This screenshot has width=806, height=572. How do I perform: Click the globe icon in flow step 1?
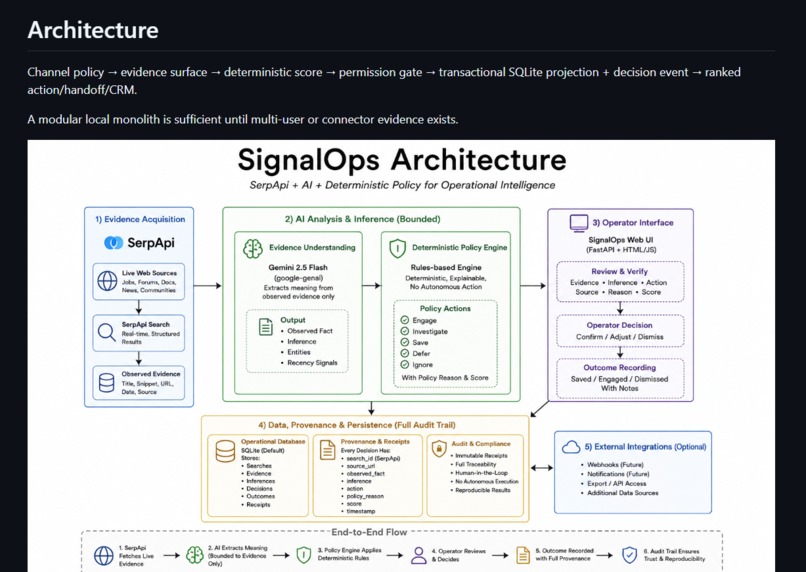[103, 556]
